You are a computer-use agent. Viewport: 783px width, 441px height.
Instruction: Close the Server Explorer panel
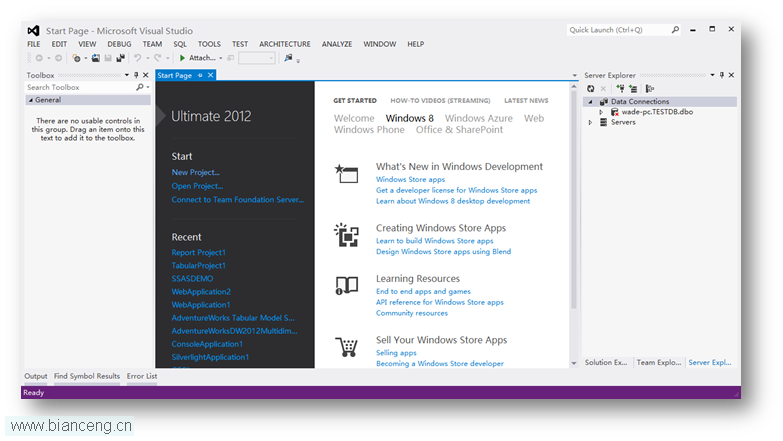(732, 75)
